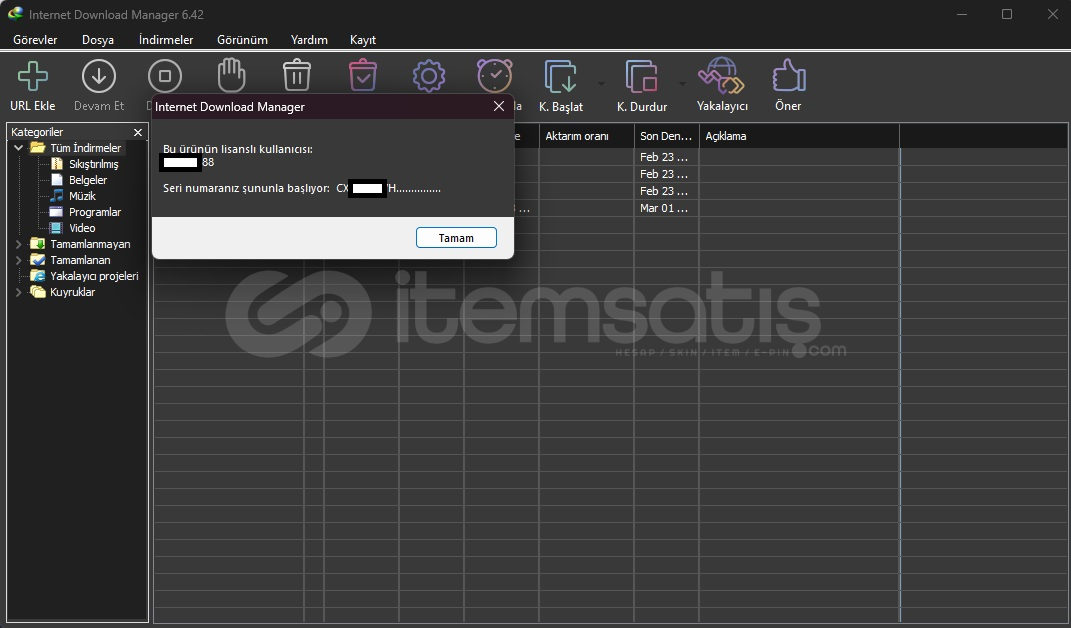Click the K. Durdur queue icon

641,77
